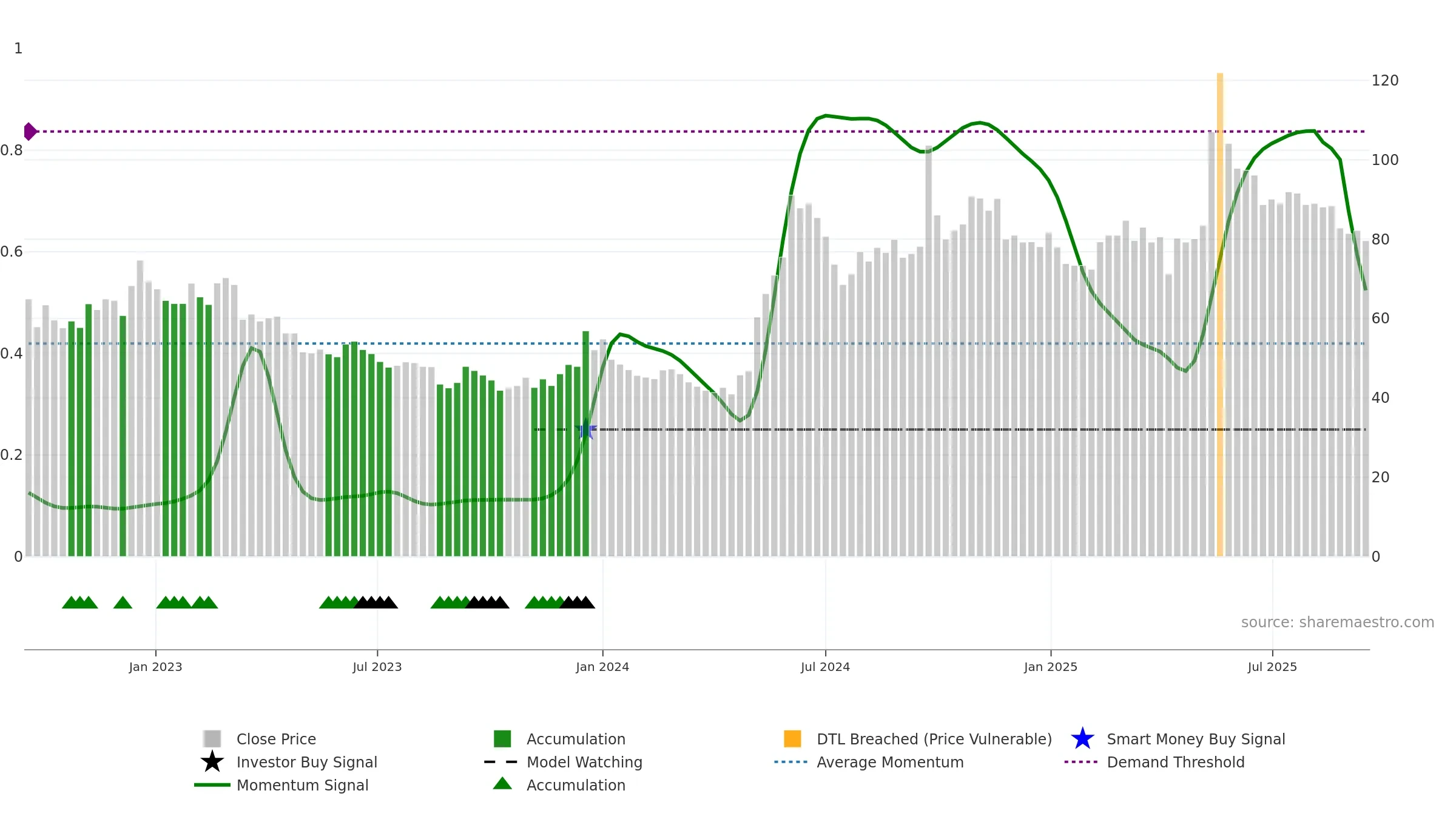Viewport: 1456px width, 819px height.
Task: Click the green triangle Accumulation legend icon
Action: [x=502, y=783]
